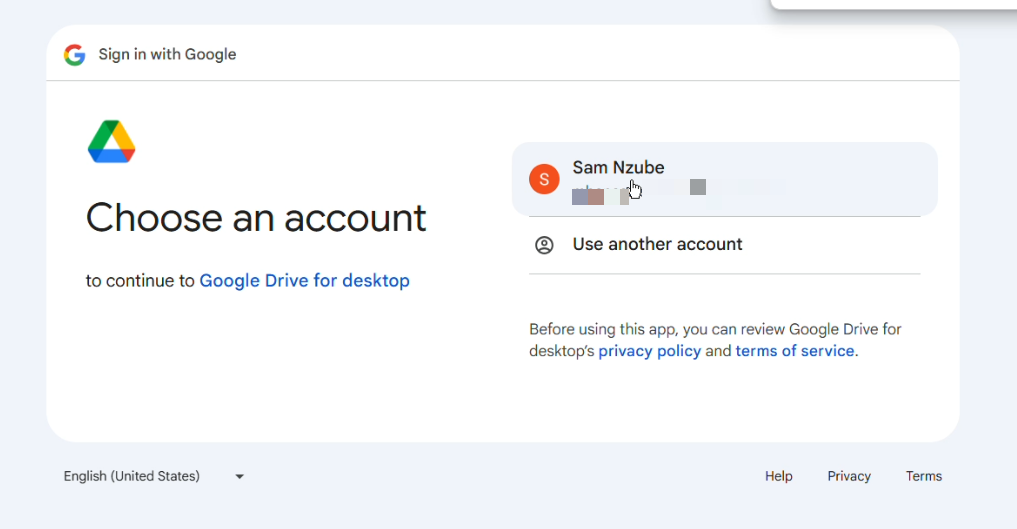The image size is (1017, 529).
Task: Click the 'to continue to' text
Action: pos(140,281)
